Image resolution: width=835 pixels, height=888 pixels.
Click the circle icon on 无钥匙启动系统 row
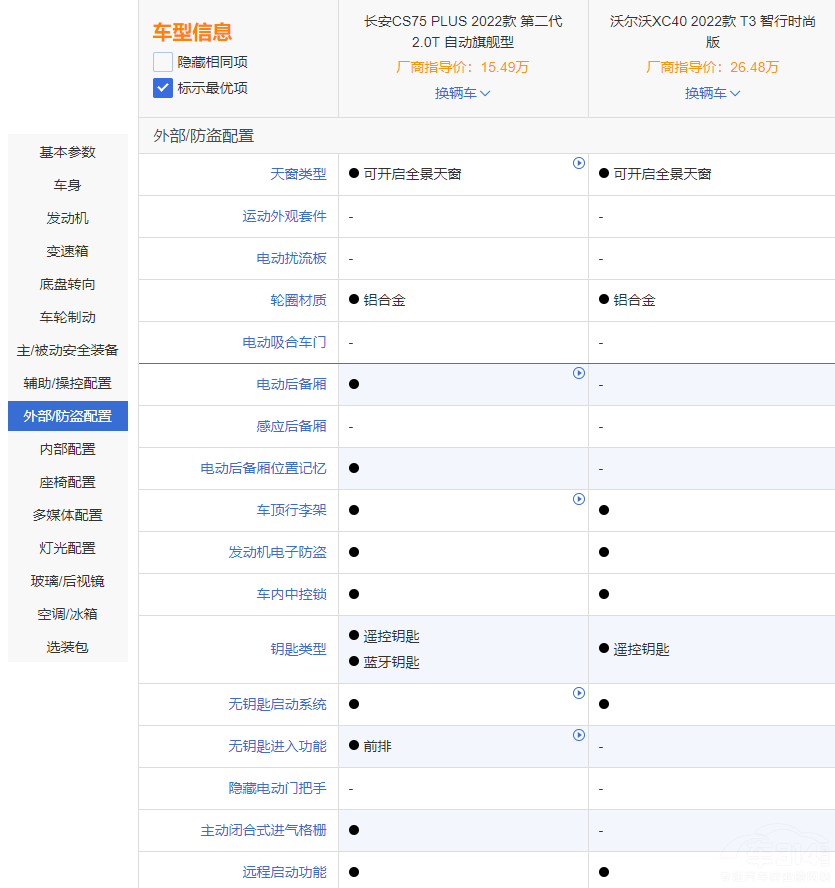[579, 693]
